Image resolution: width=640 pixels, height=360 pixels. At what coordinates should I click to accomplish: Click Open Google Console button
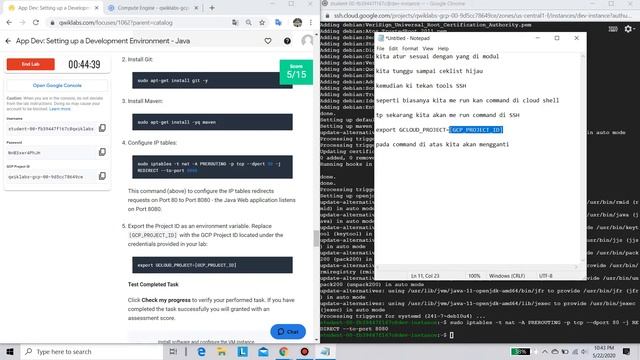[x=57, y=85]
